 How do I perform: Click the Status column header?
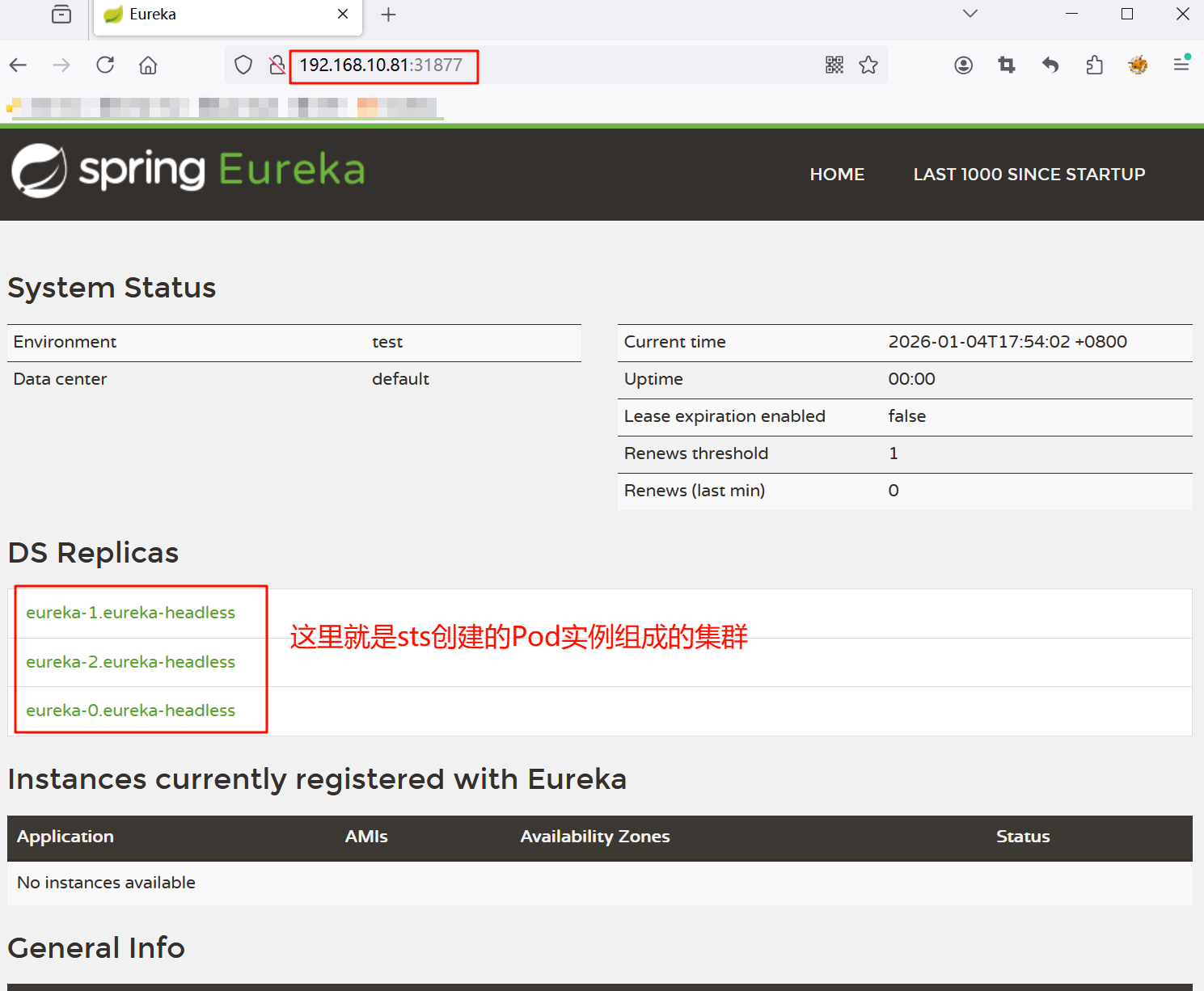click(1023, 837)
